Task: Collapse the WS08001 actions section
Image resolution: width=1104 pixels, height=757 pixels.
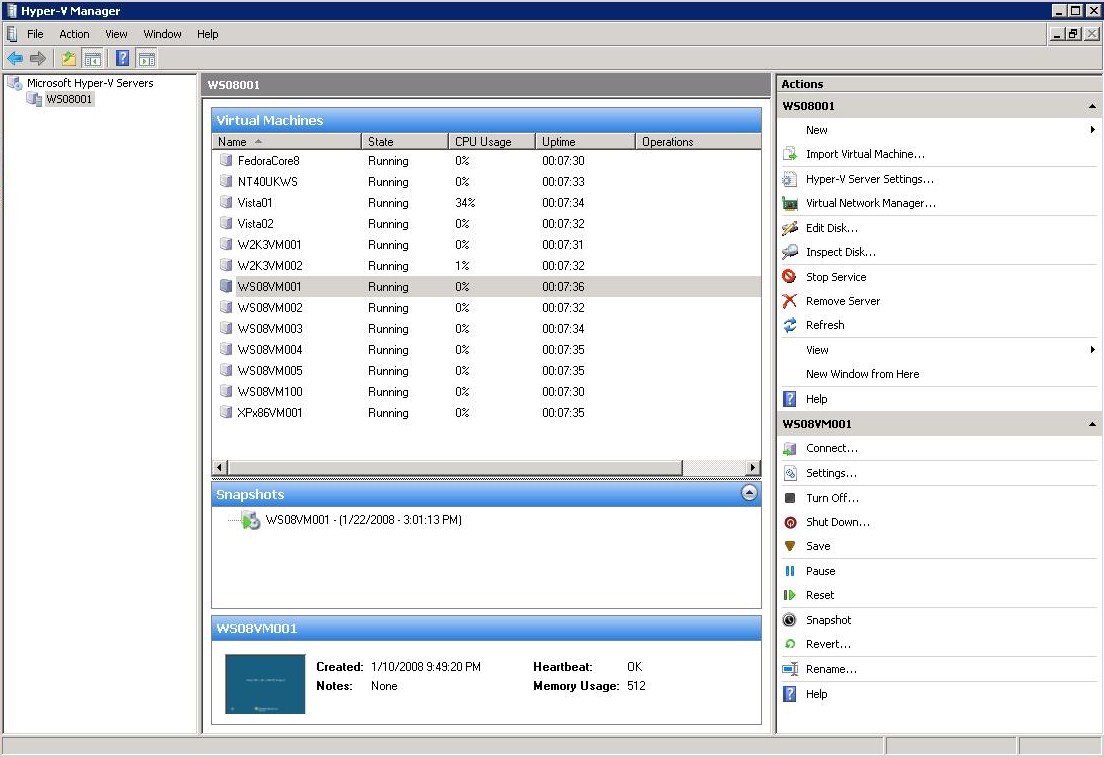Action: tap(1092, 106)
